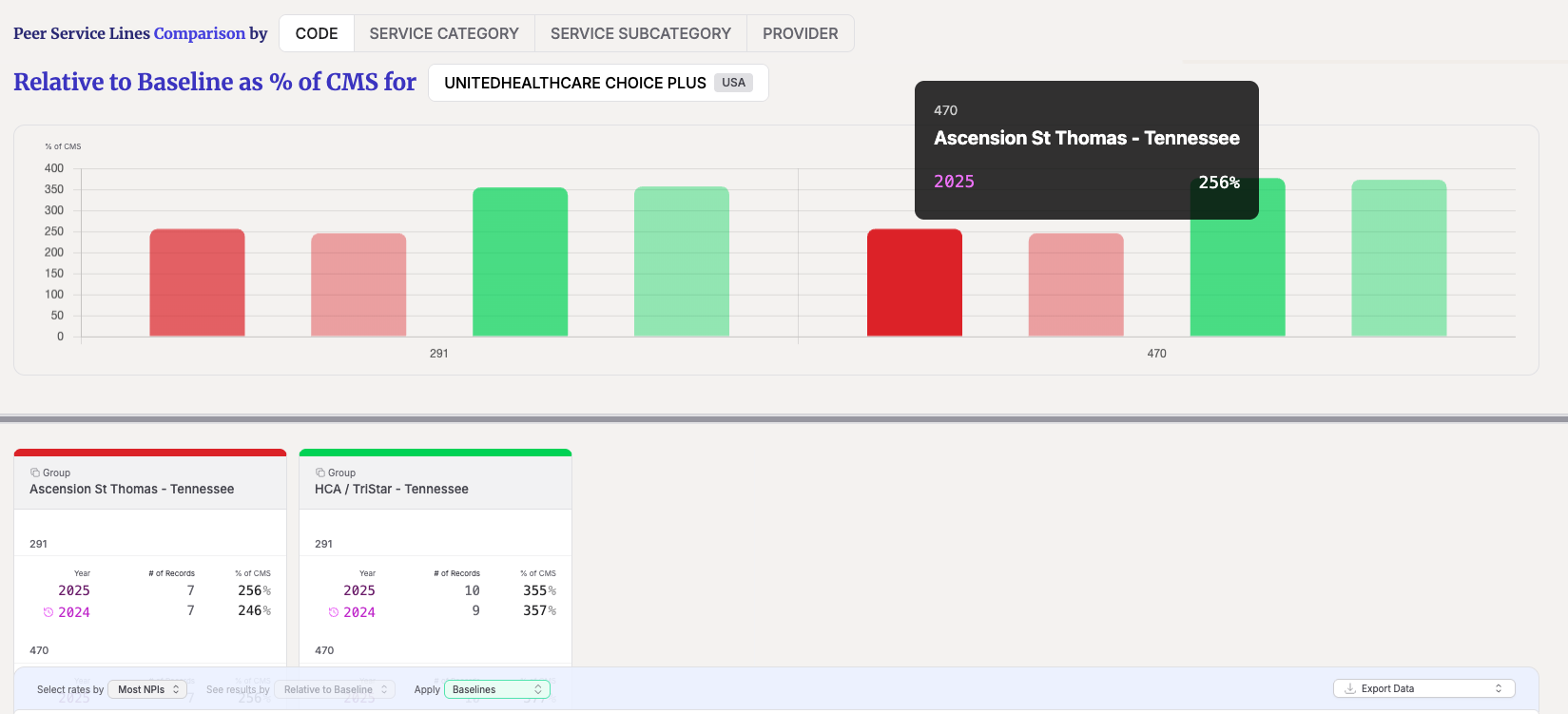Click the group icon on the Ascension St Thomas card
Viewport: 1568px width, 714px height.
point(35,473)
